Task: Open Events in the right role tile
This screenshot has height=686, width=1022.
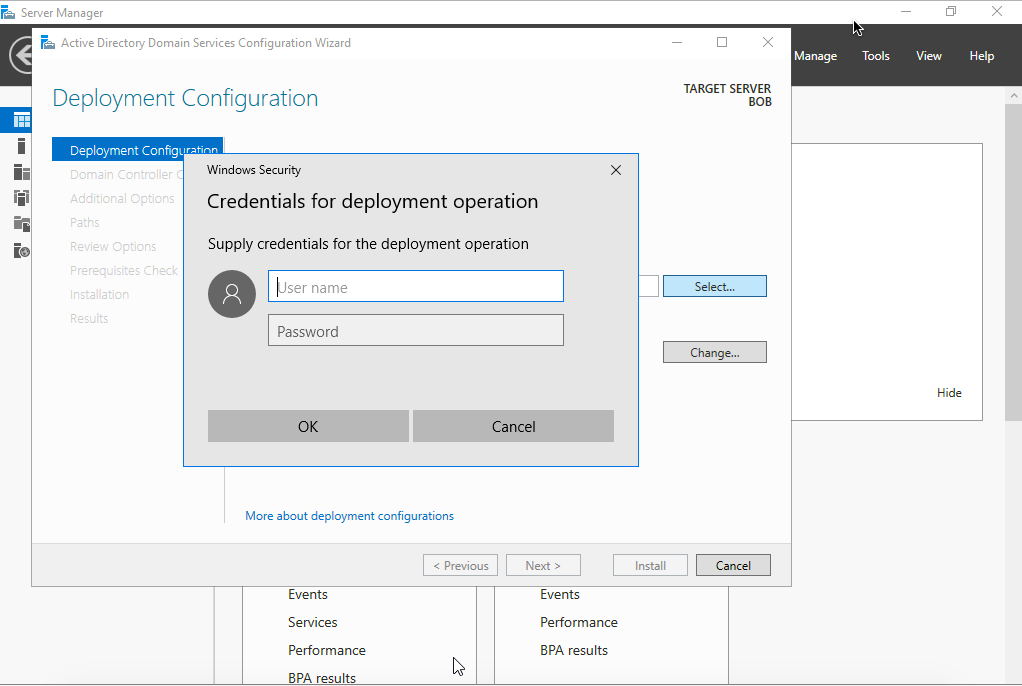Action: 559,594
